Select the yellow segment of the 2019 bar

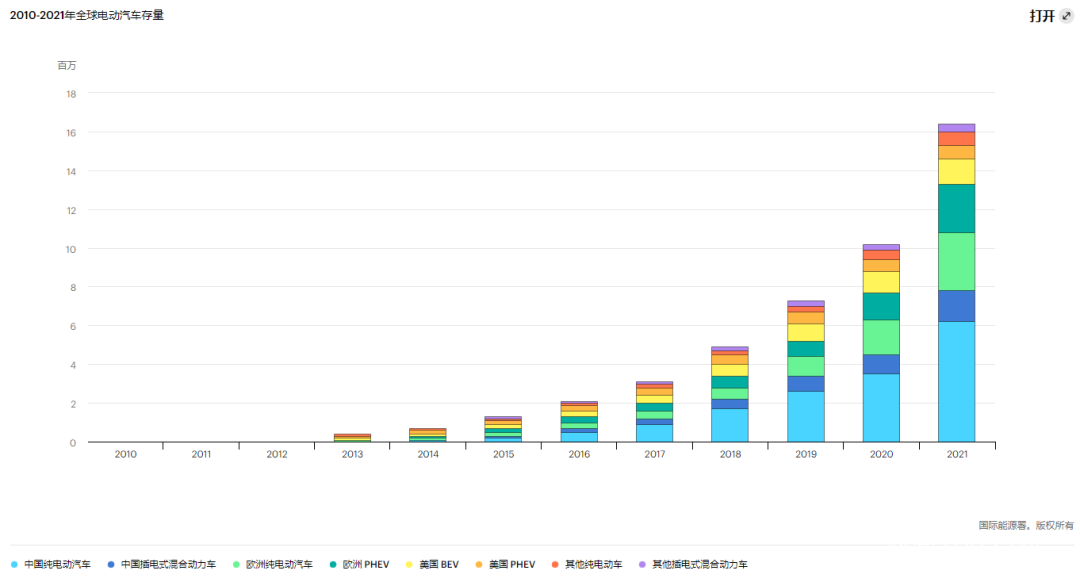(x=806, y=333)
